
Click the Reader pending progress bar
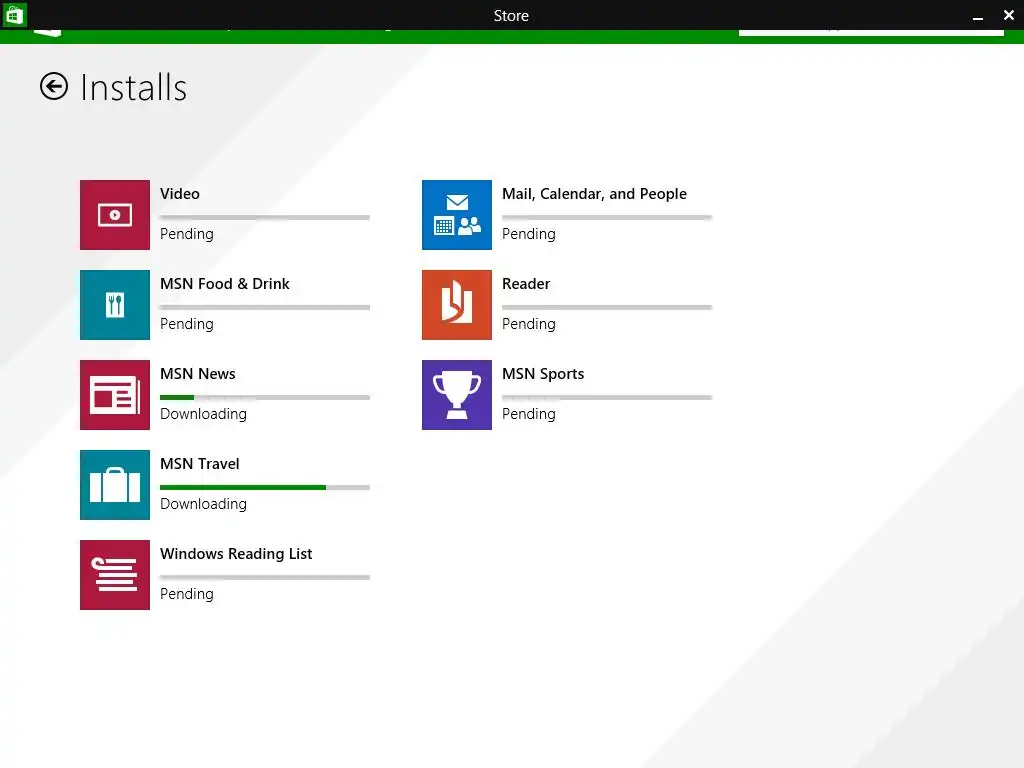[x=607, y=308]
